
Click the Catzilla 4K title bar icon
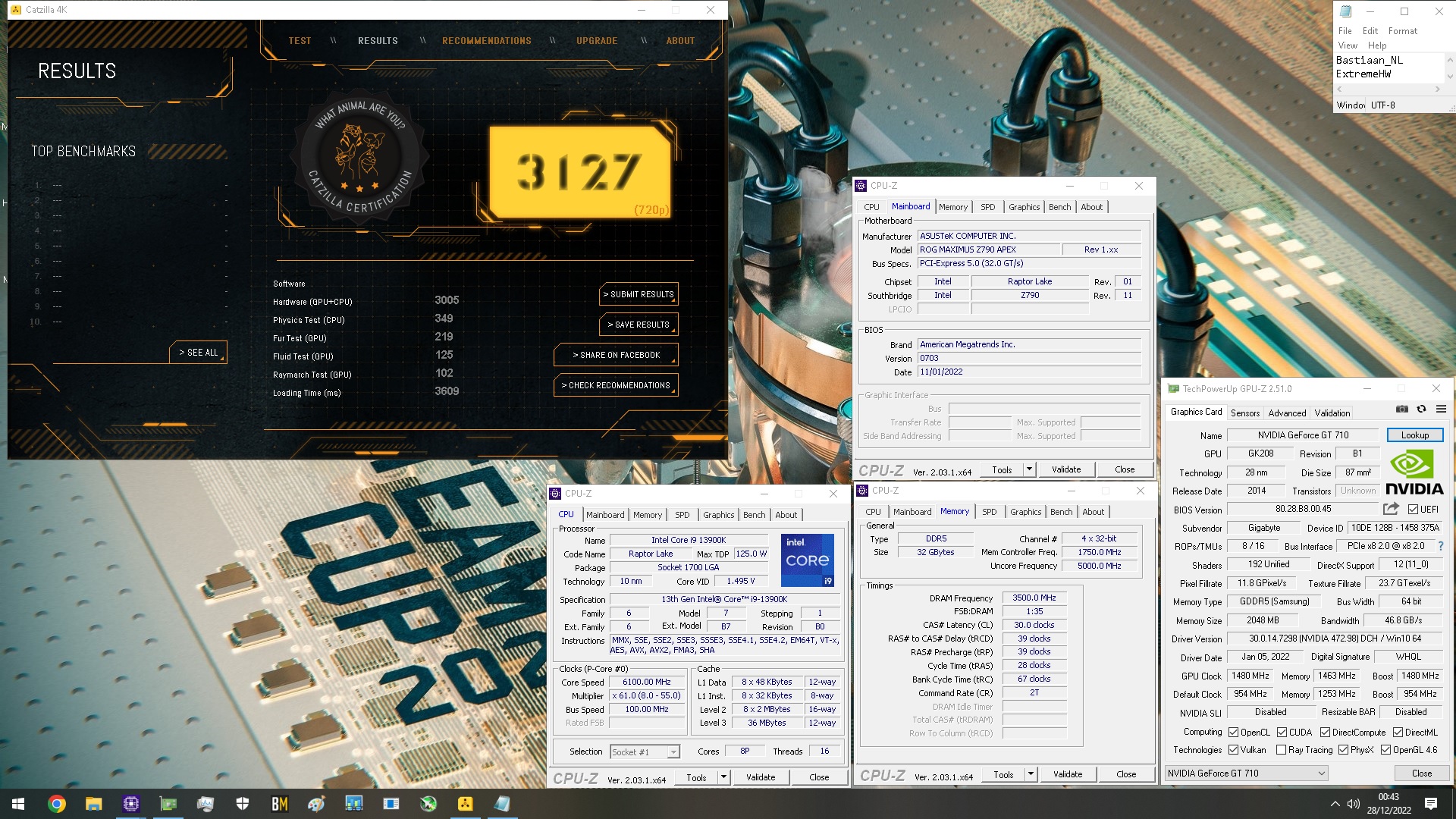pyautogui.click(x=16, y=10)
